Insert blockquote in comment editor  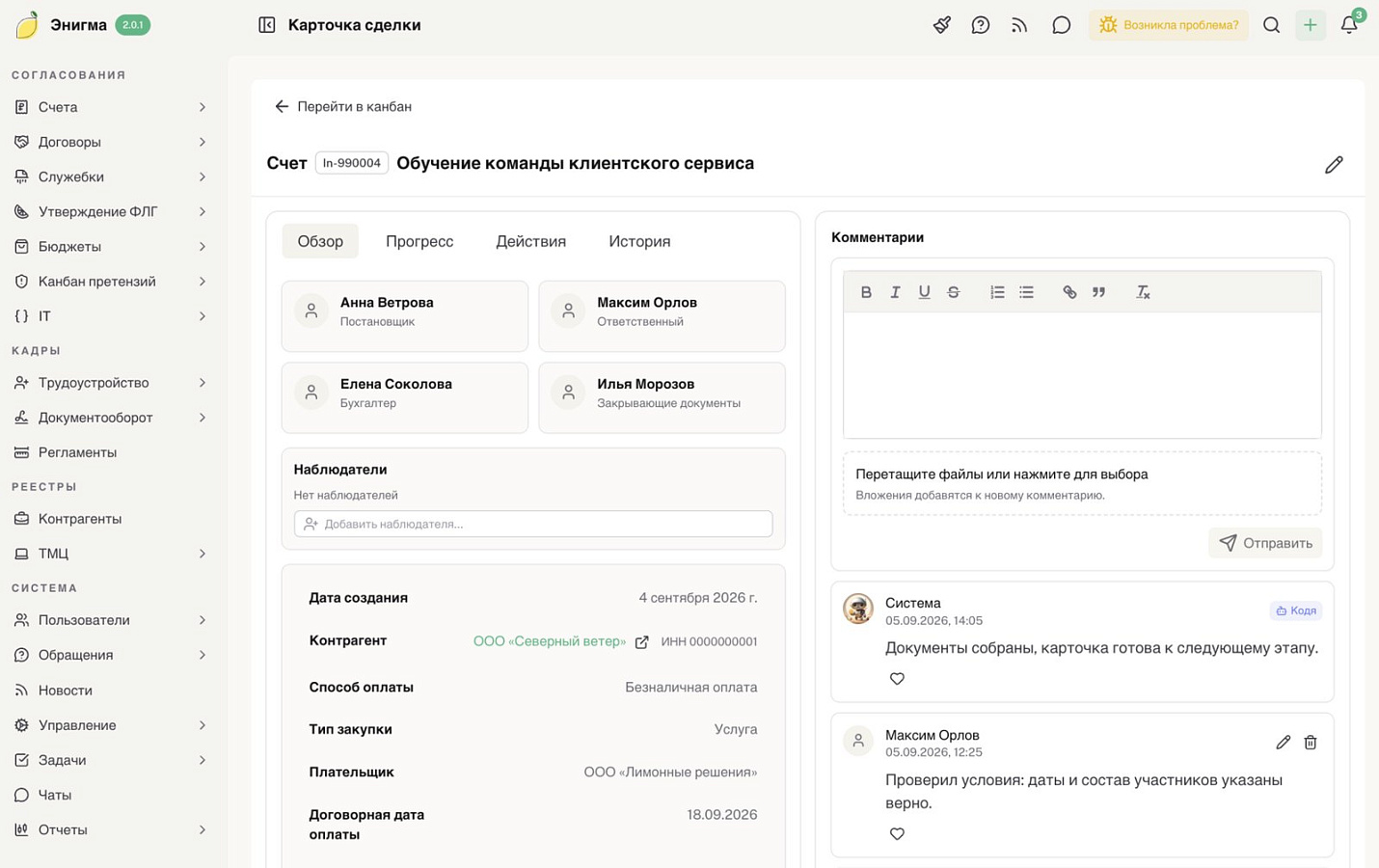point(1098,292)
